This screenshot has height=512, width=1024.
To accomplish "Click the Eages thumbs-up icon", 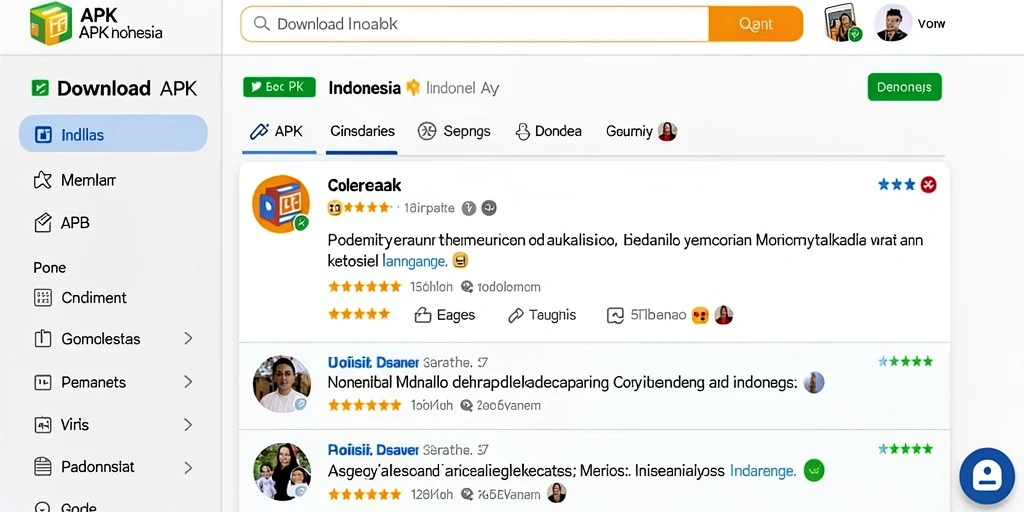I will (x=423, y=315).
